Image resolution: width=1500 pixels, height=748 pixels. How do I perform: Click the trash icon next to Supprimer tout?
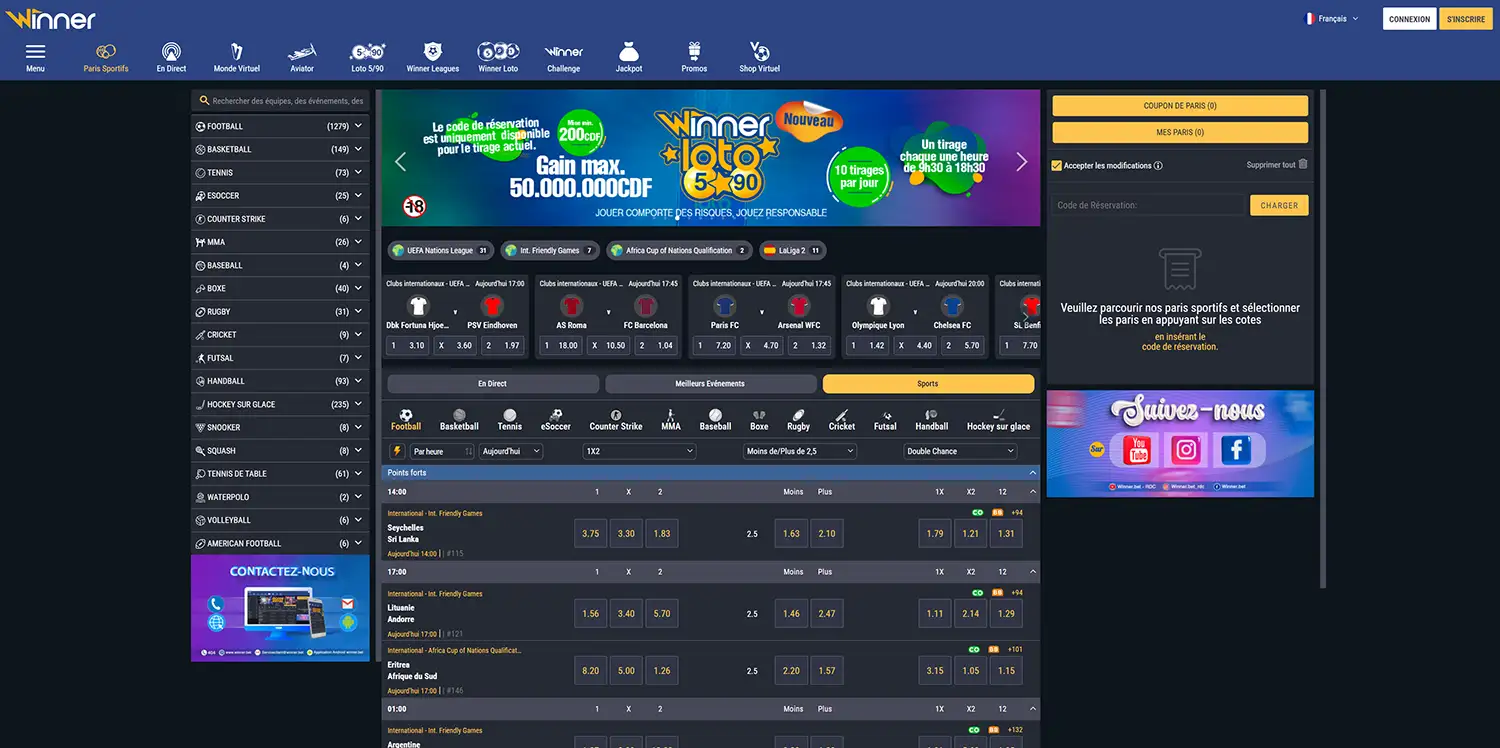click(1302, 165)
